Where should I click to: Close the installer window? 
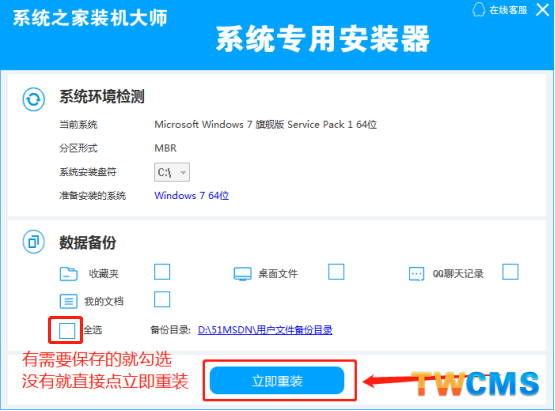[x=543, y=10]
